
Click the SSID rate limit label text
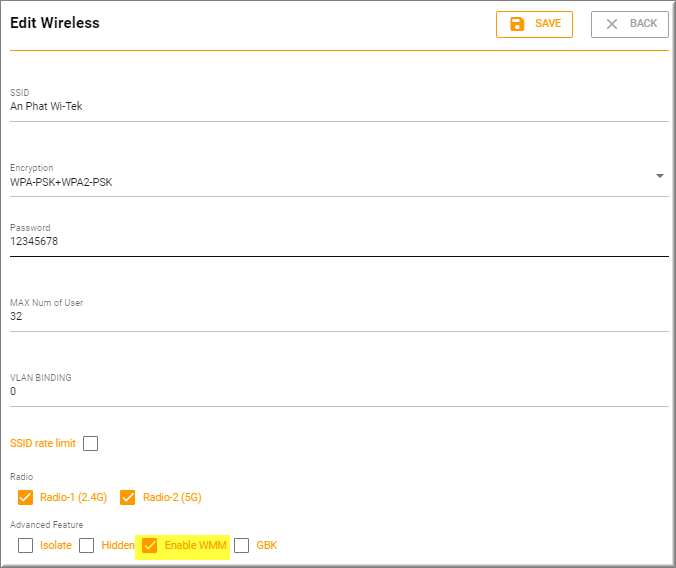43,443
